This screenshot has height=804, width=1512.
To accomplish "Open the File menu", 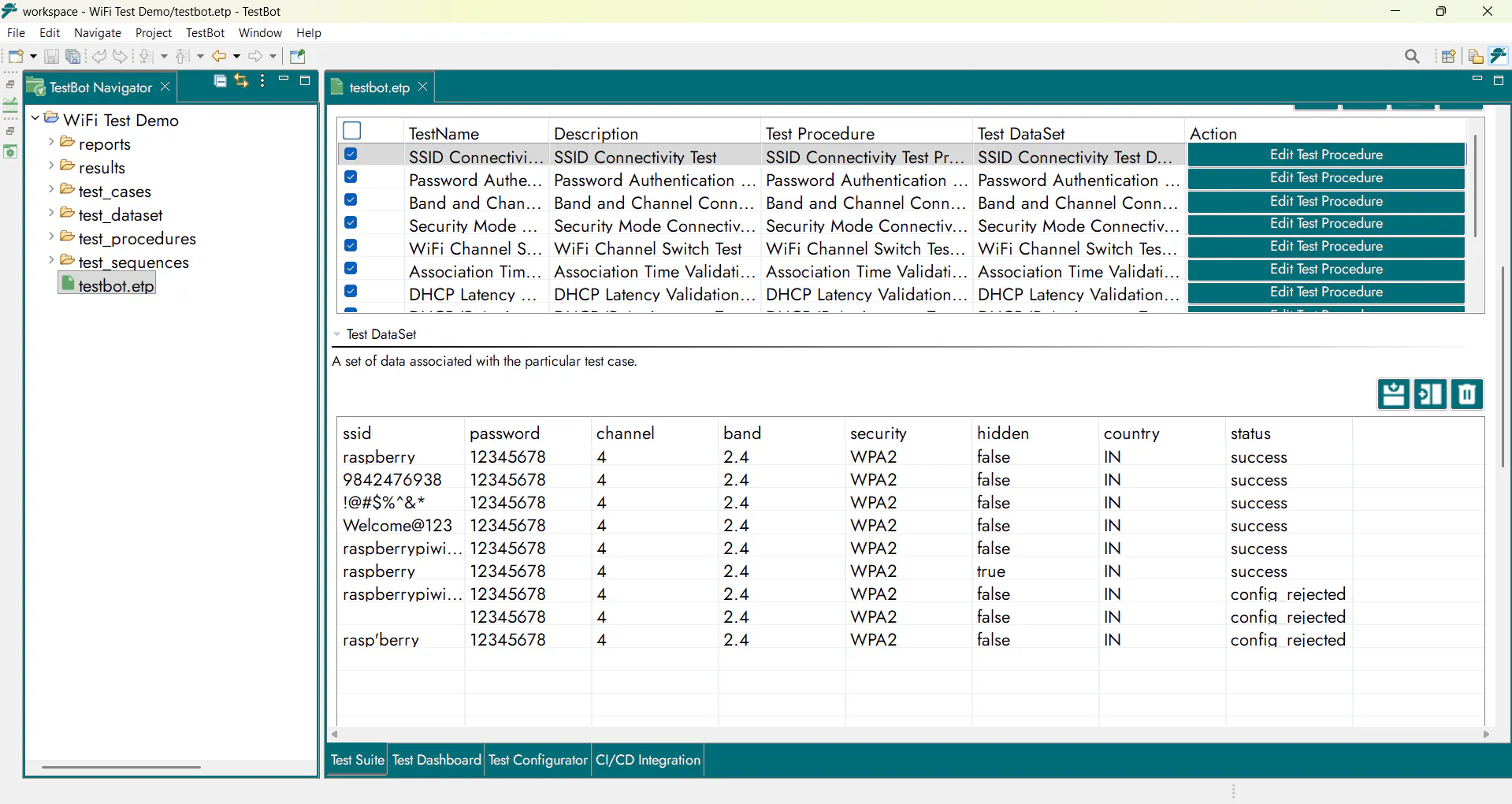I will click(x=16, y=33).
